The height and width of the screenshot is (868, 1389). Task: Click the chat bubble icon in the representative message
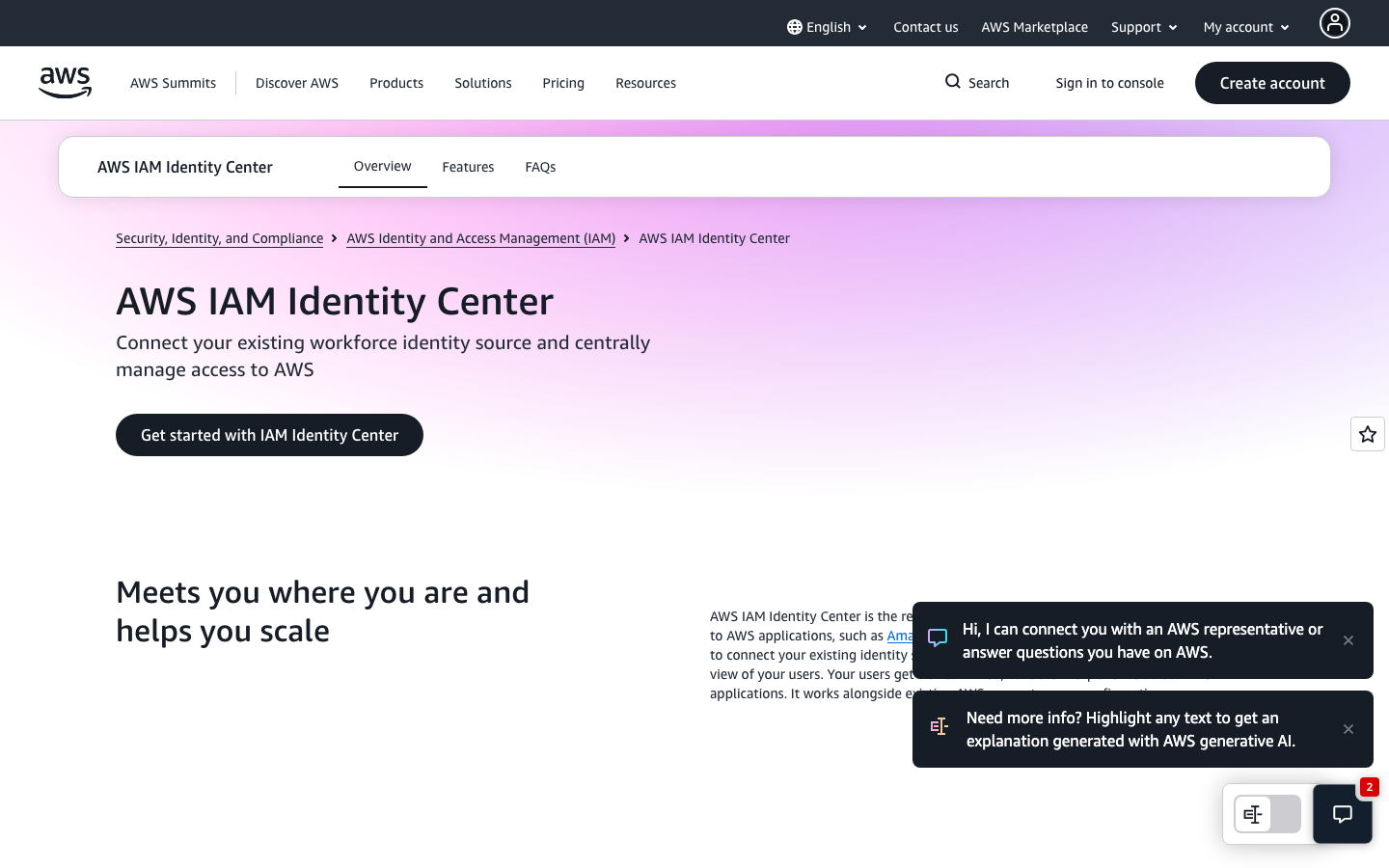[x=938, y=637]
